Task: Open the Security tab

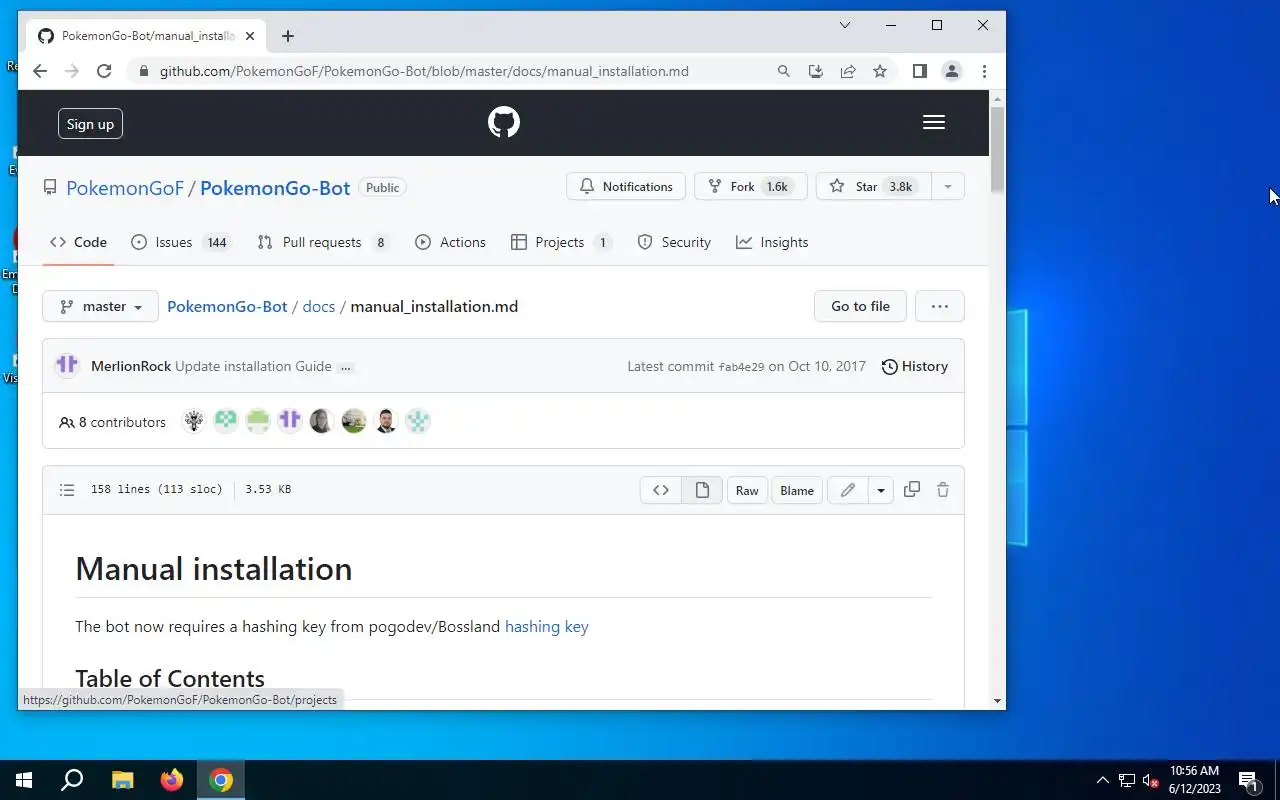Action: [x=674, y=242]
